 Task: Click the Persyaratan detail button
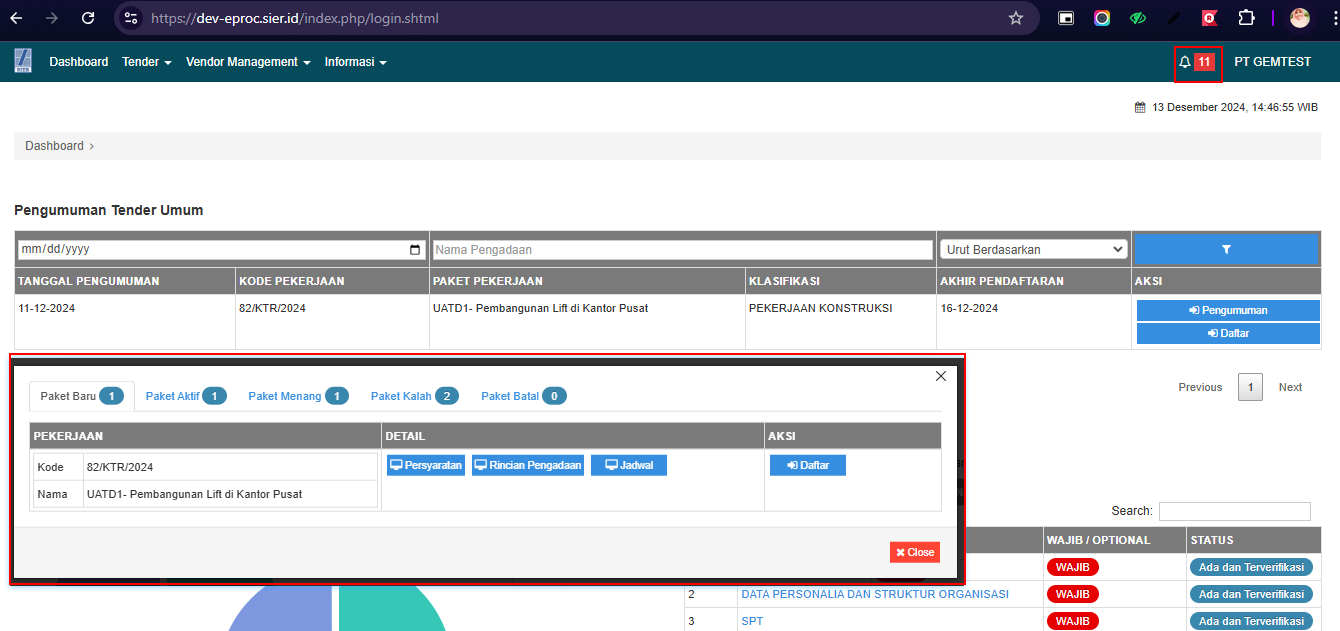pos(426,465)
